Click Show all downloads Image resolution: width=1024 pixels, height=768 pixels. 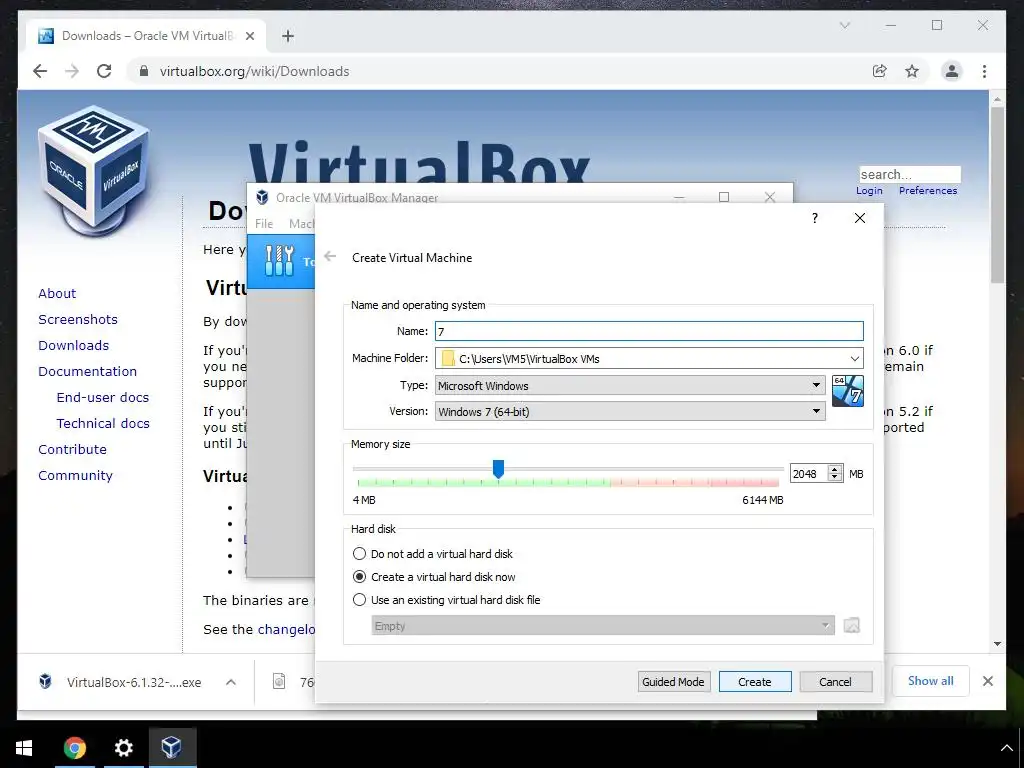pos(930,681)
